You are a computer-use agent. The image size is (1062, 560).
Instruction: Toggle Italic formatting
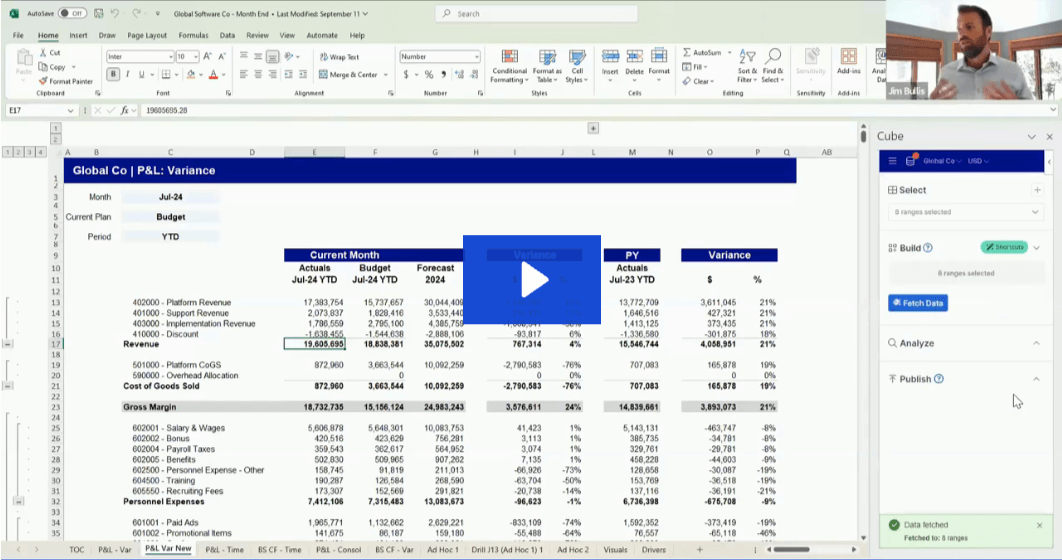(x=127, y=74)
